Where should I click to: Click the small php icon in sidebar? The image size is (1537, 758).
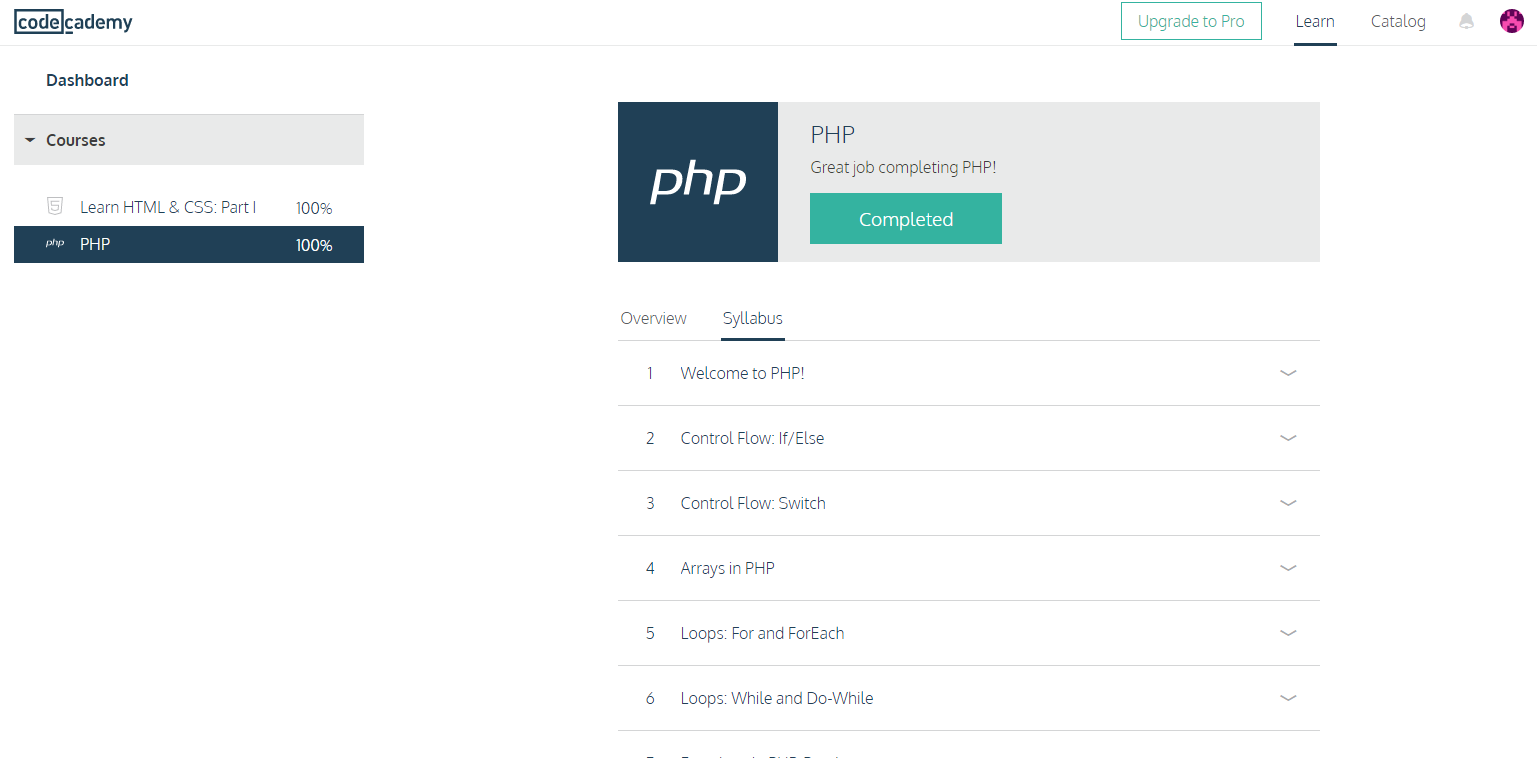[x=55, y=244]
